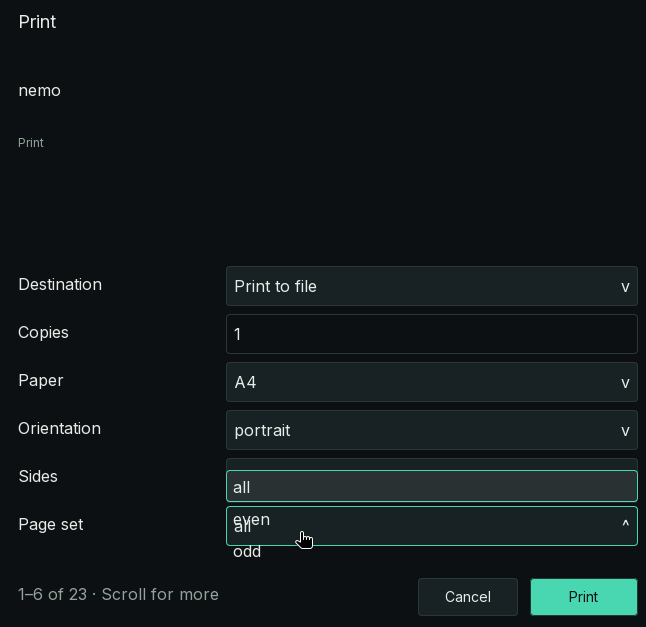
Task: Cancel the print dialog
Action: [468, 597]
